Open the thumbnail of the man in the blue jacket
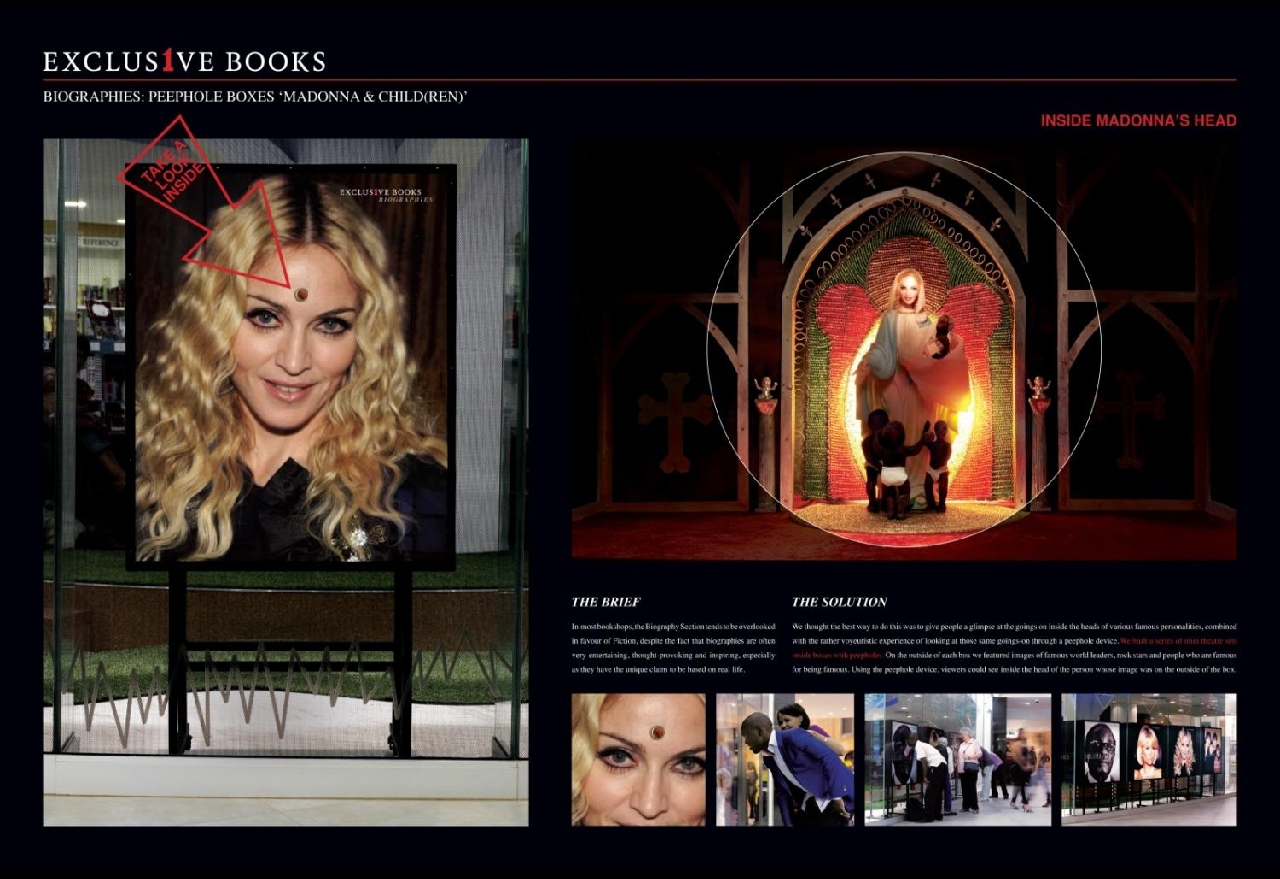This screenshot has height=879, width=1280. 785,760
